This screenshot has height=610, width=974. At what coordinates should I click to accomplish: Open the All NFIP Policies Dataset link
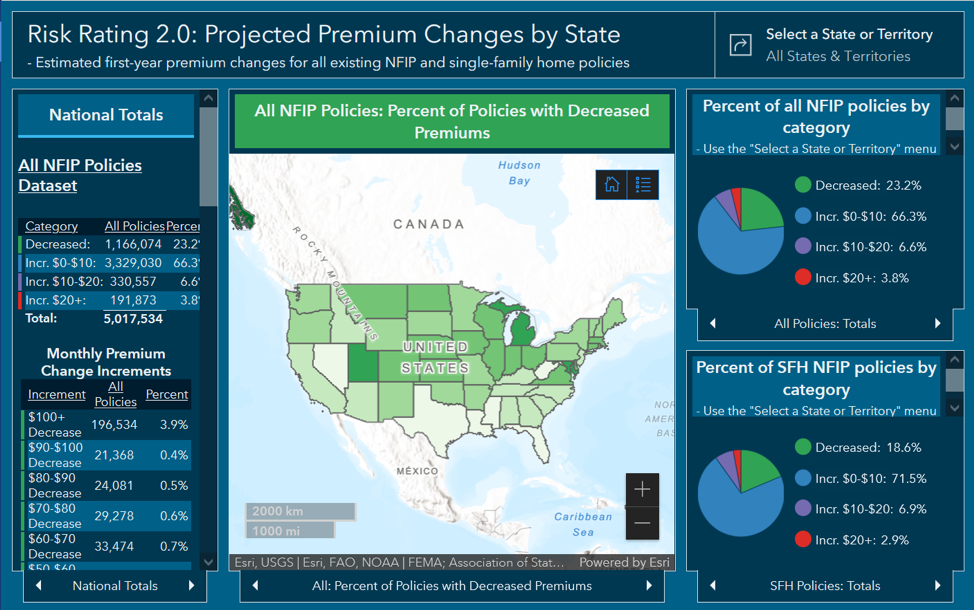coord(80,175)
